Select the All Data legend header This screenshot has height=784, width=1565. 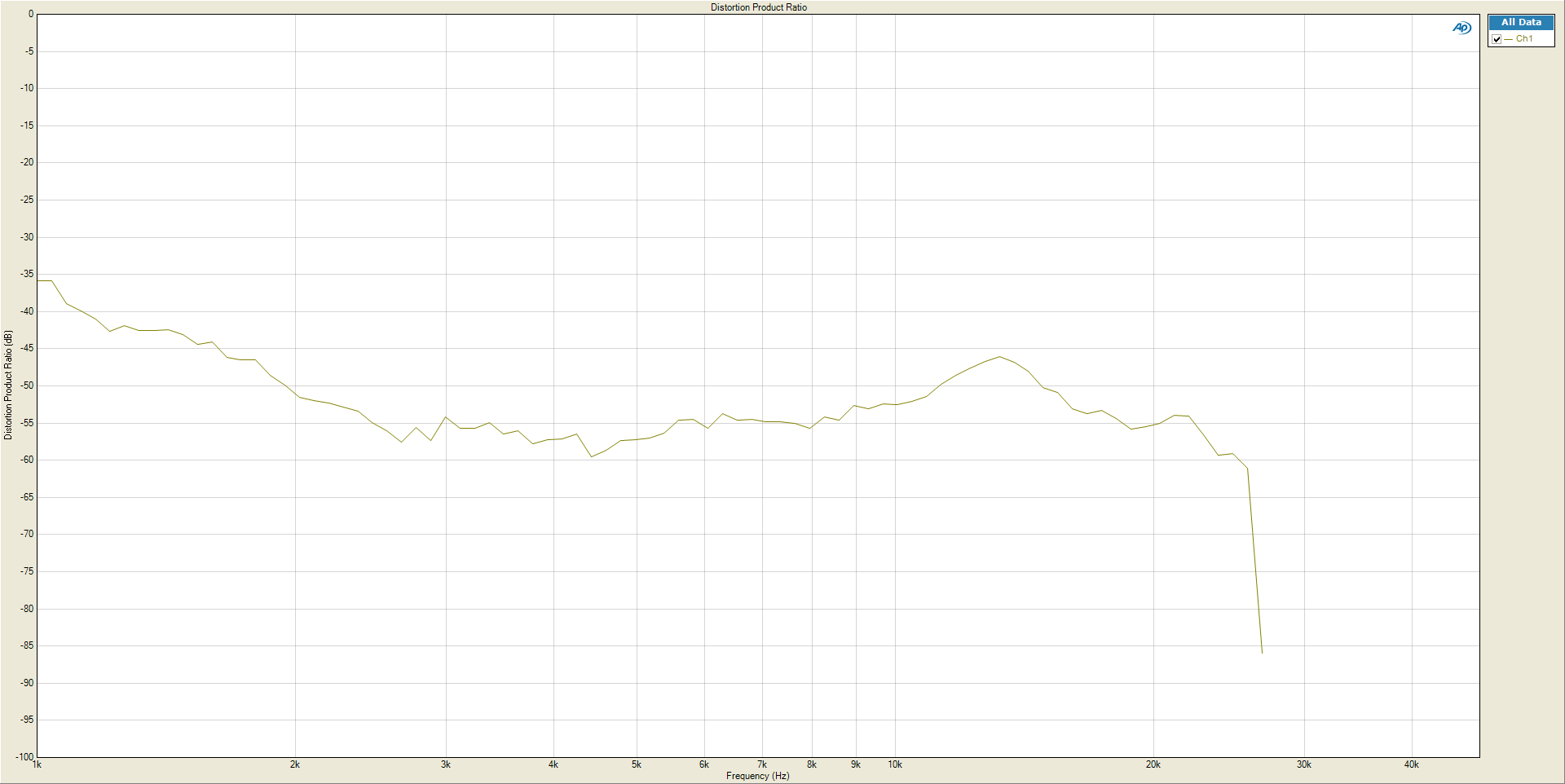[1521, 23]
